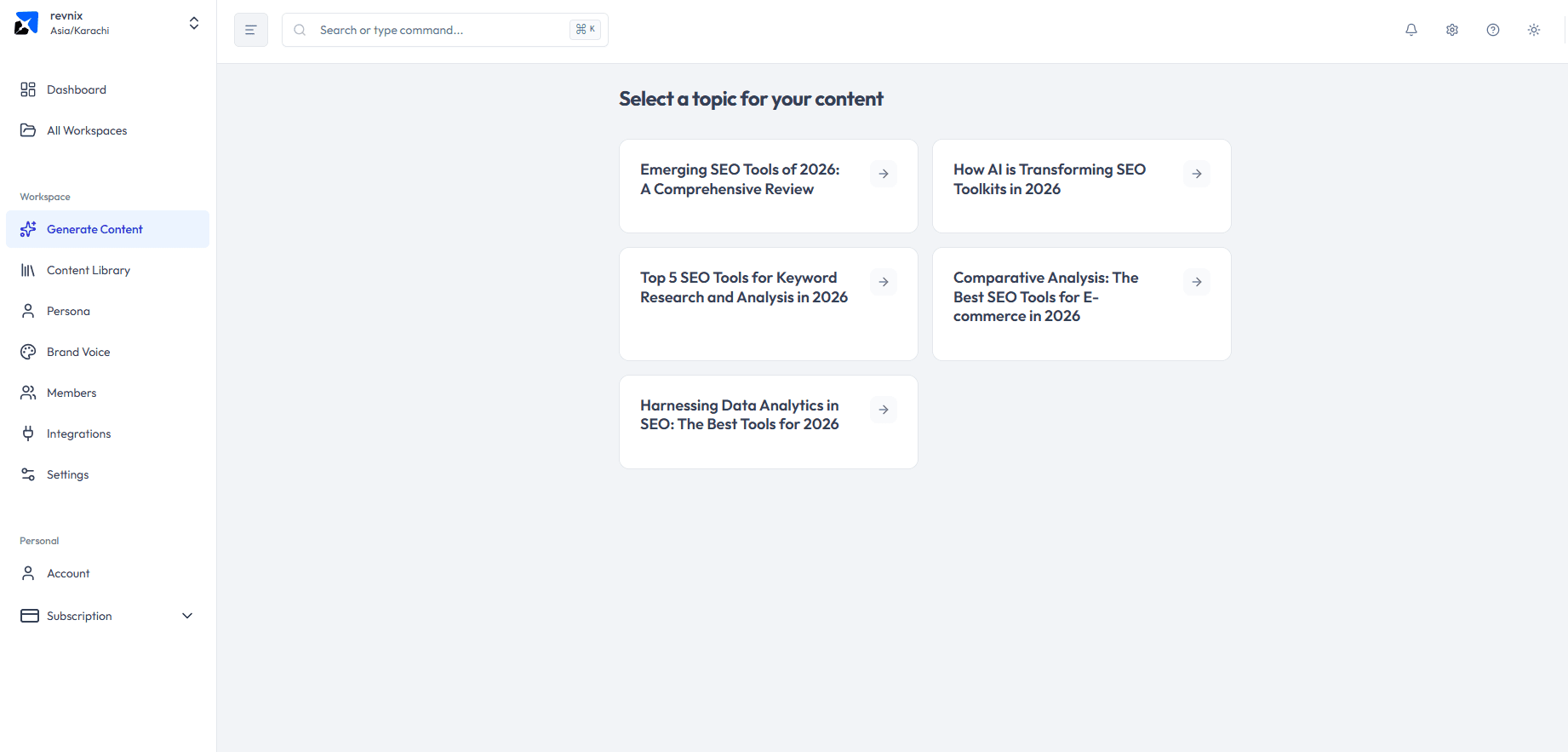The width and height of the screenshot is (1568, 752).
Task: Open Content Library
Action: [107, 270]
